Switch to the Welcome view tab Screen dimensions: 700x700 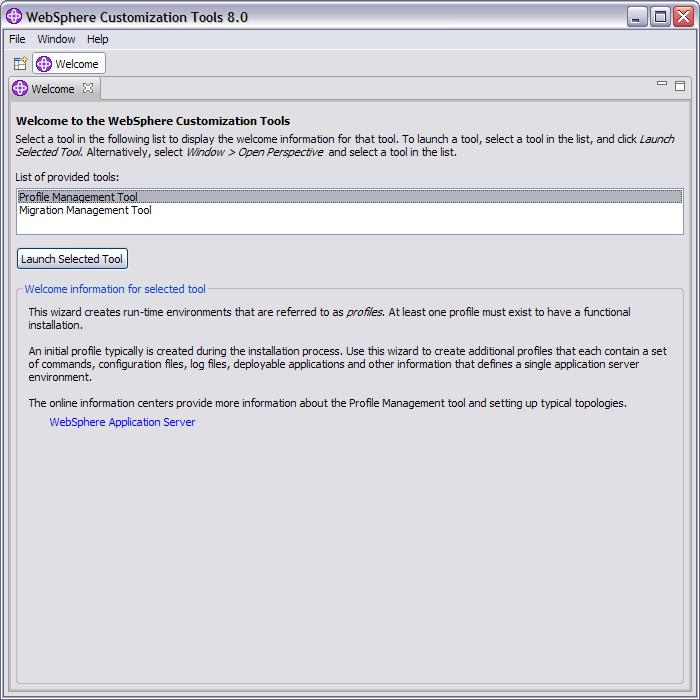53,89
